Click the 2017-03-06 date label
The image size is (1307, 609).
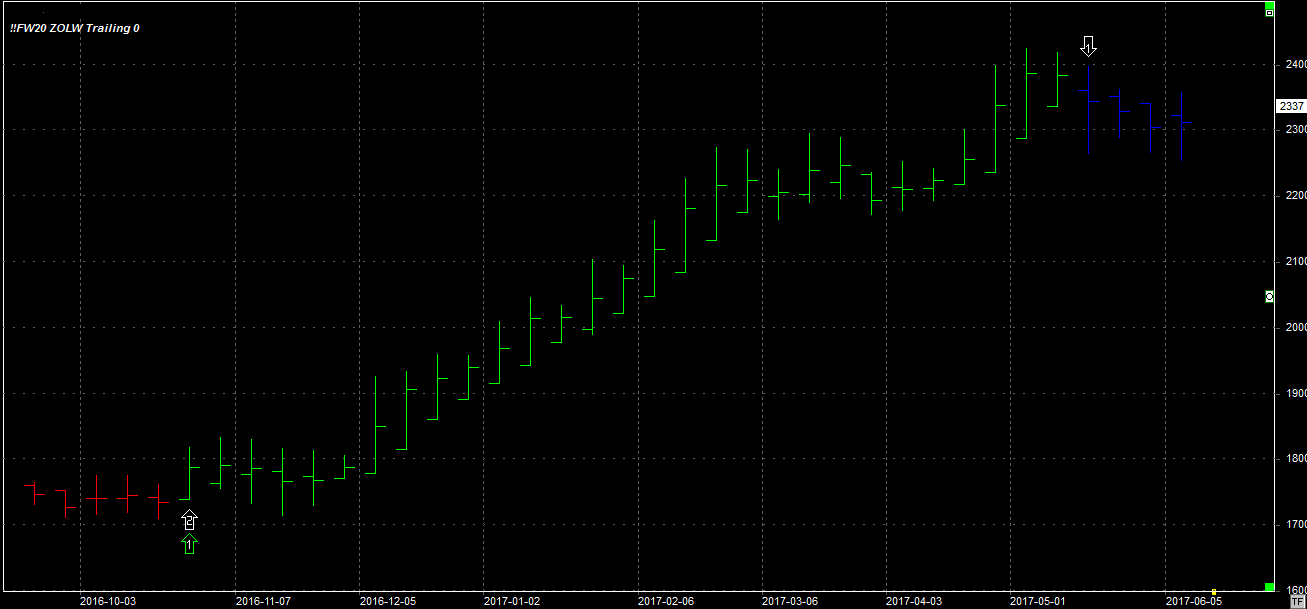(x=789, y=602)
